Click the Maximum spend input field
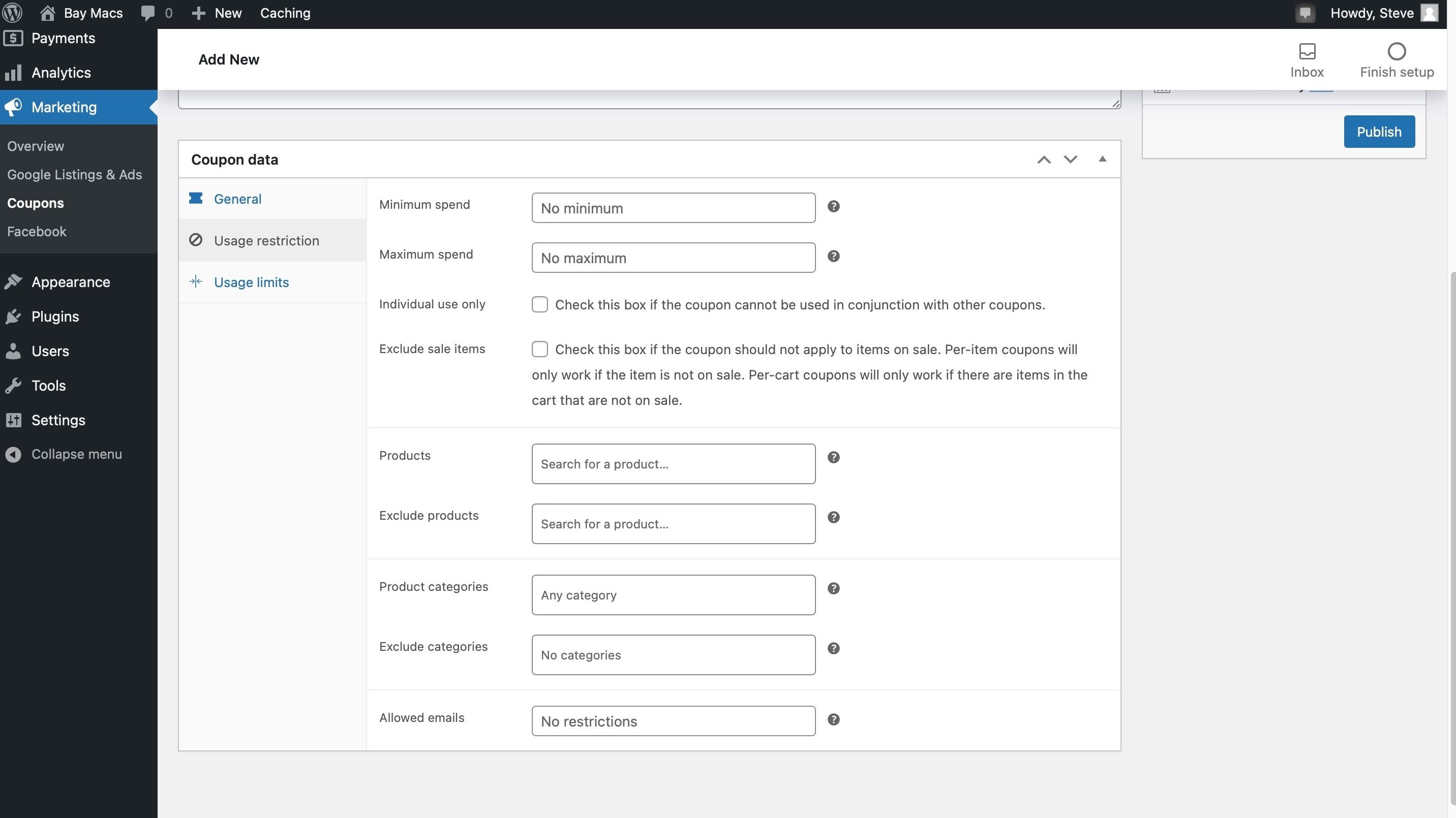This screenshot has height=818, width=1456. 673,258
